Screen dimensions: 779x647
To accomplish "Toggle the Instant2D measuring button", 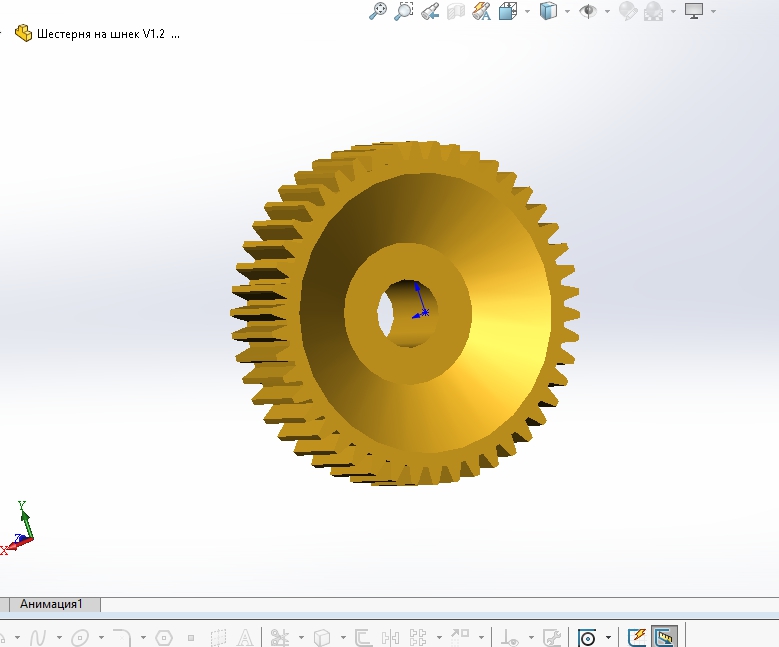I will (663, 637).
